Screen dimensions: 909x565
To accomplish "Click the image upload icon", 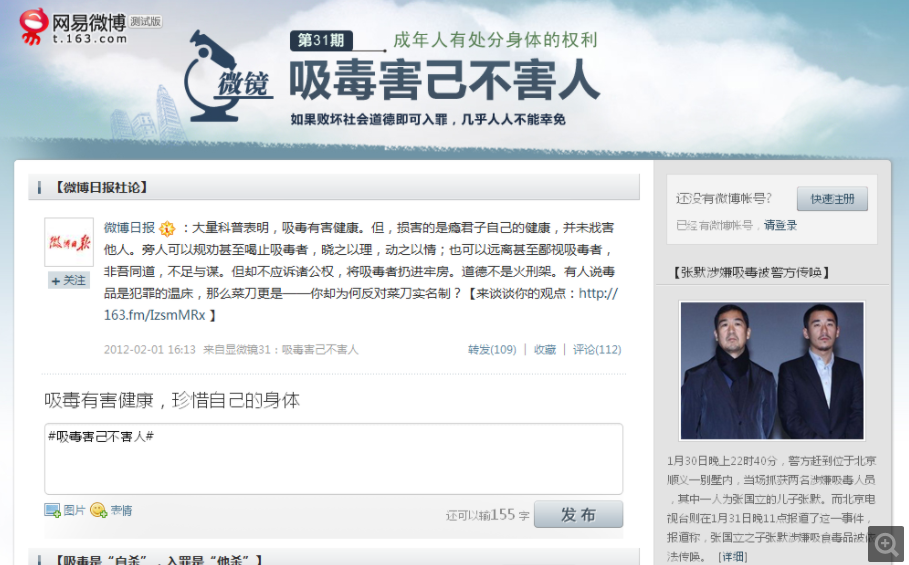I will (52, 511).
